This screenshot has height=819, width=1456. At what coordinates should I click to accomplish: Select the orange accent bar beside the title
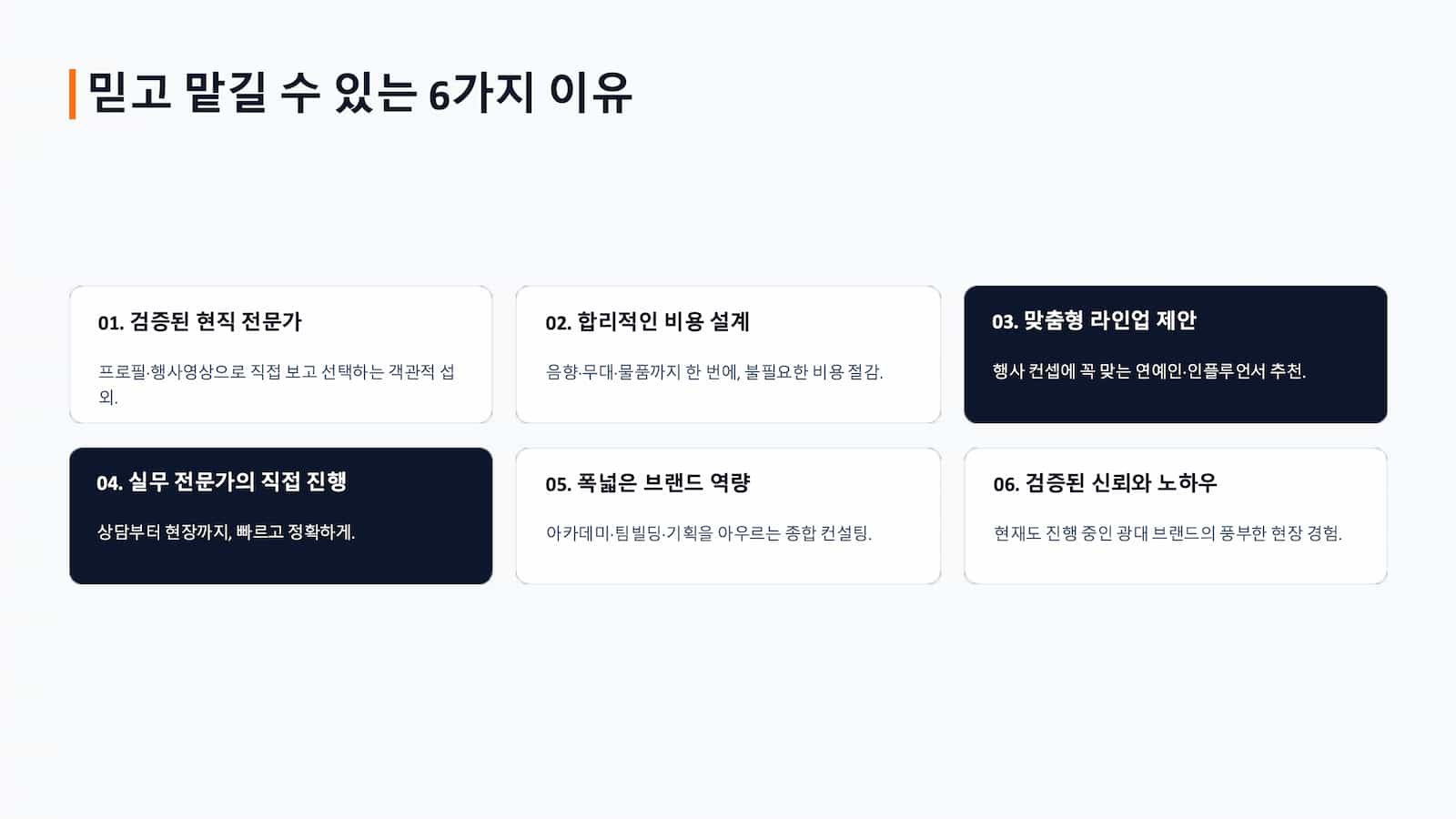point(72,94)
